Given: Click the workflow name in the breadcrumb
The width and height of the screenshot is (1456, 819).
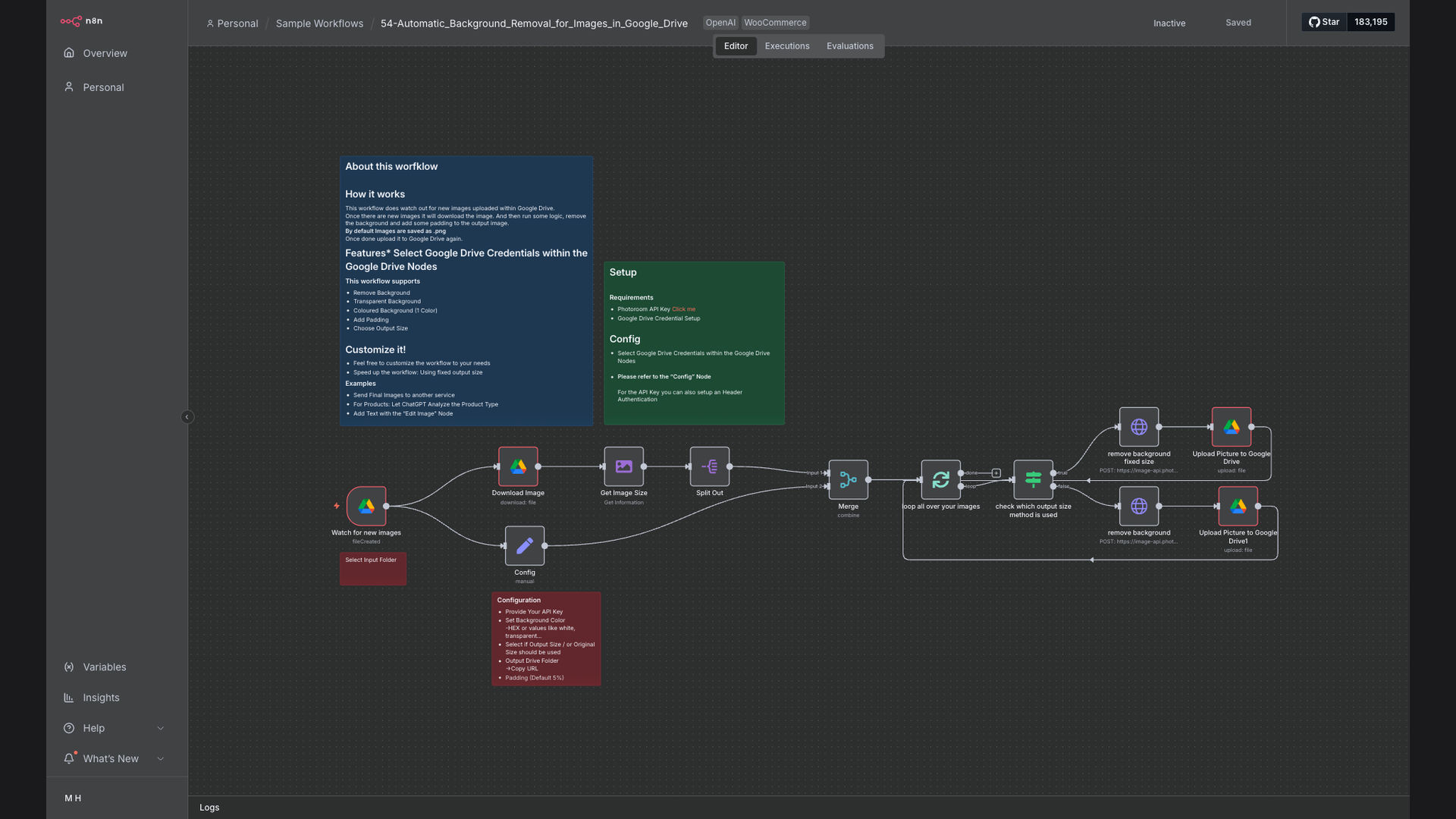Looking at the screenshot, I should click(534, 24).
